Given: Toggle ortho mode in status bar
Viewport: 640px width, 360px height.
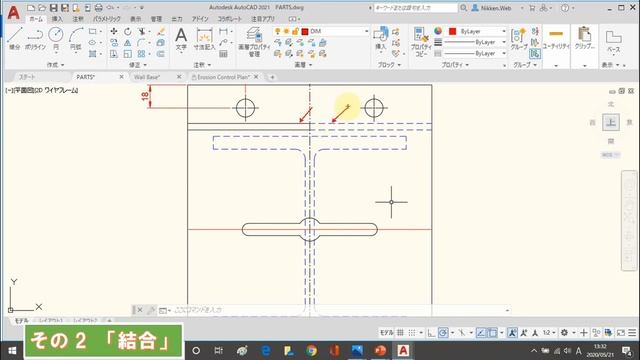Looking at the screenshot, I should click(431, 333).
